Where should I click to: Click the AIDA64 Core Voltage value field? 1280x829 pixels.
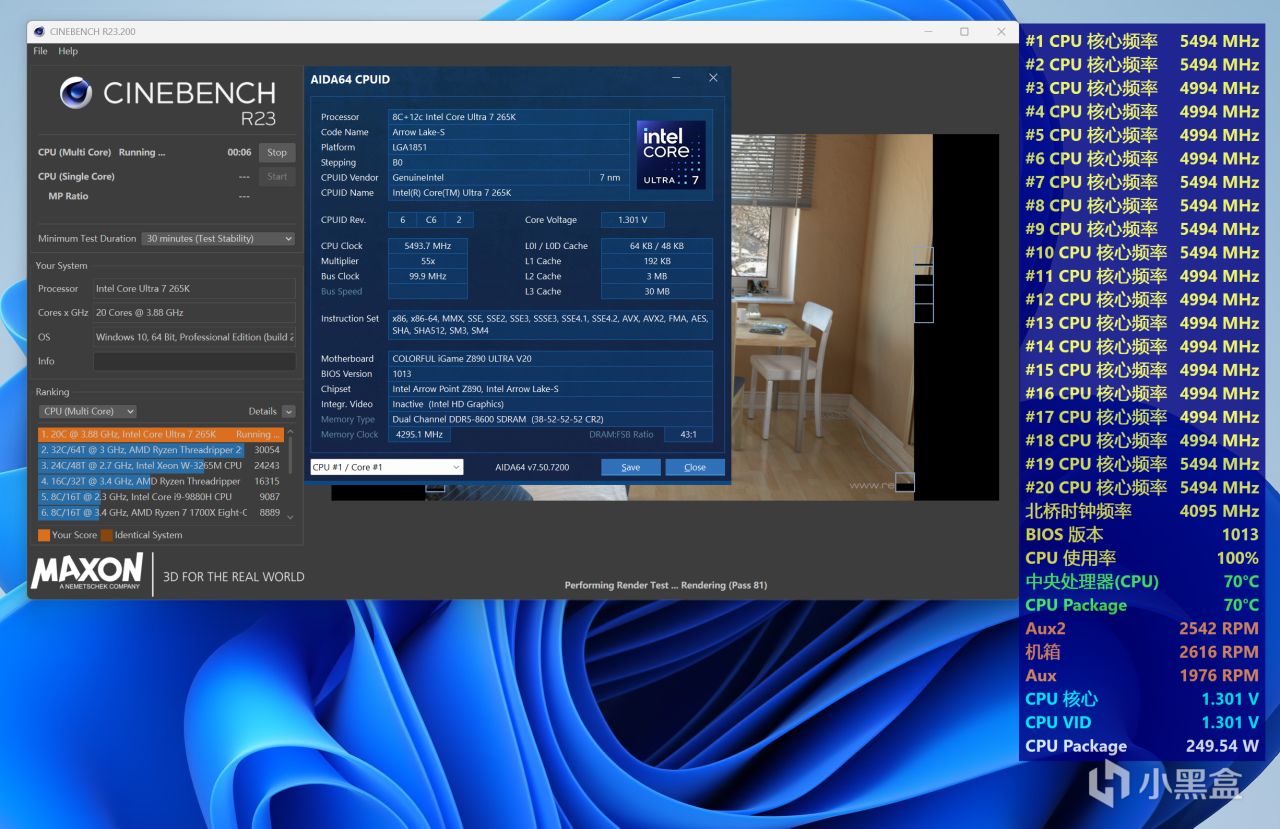tap(632, 220)
